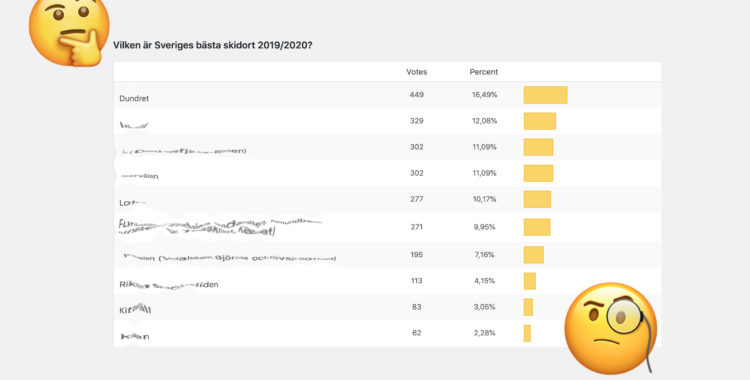Screen dimensions: 750x380
Task: Click the yellow bar beside 10,17%
Action: 537,199
